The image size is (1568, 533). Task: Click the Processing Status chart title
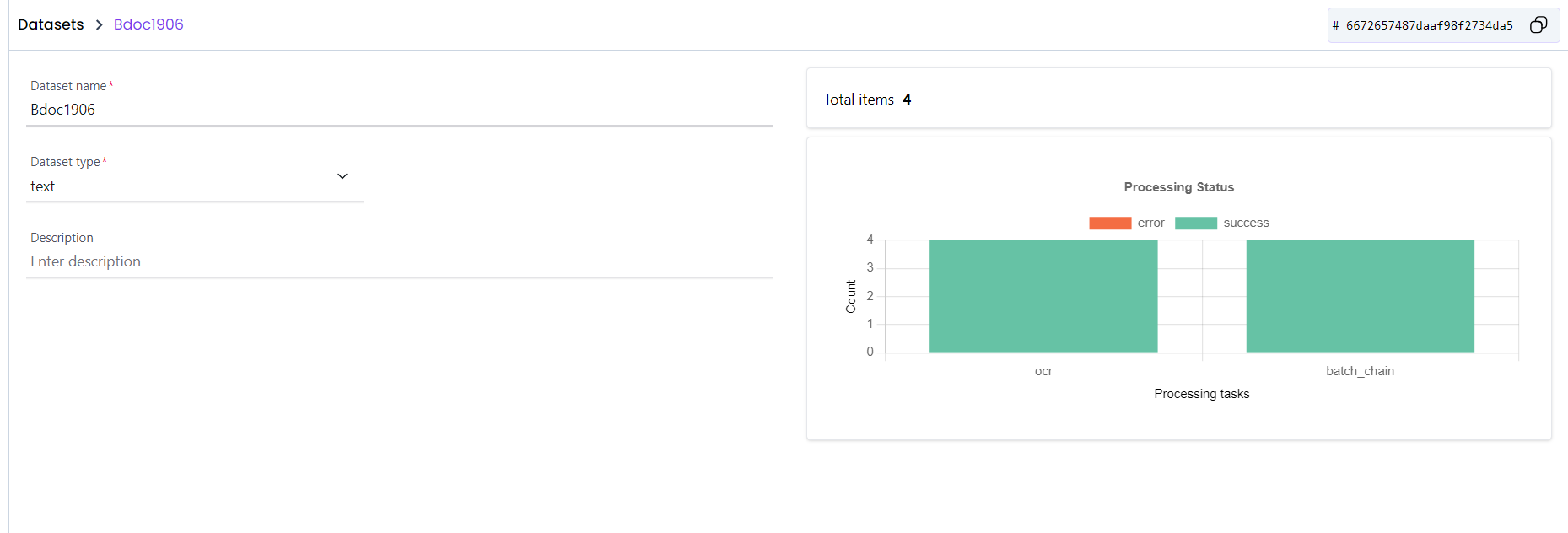1178,187
